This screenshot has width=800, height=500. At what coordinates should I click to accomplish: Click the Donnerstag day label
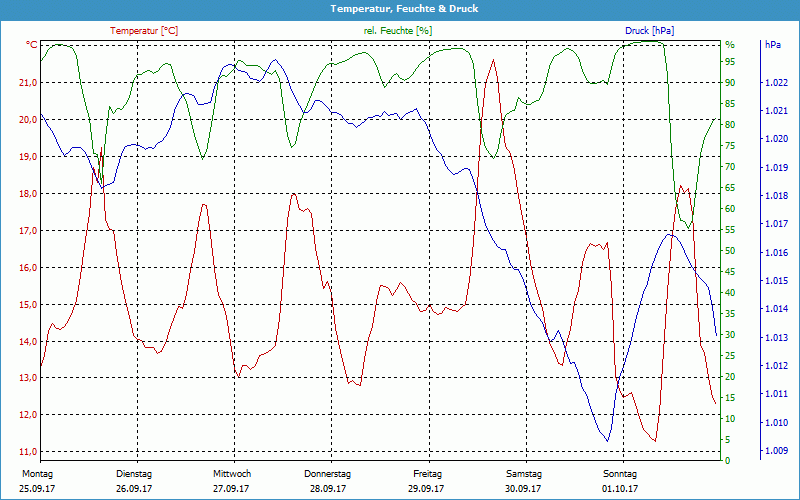coord(328,474)
